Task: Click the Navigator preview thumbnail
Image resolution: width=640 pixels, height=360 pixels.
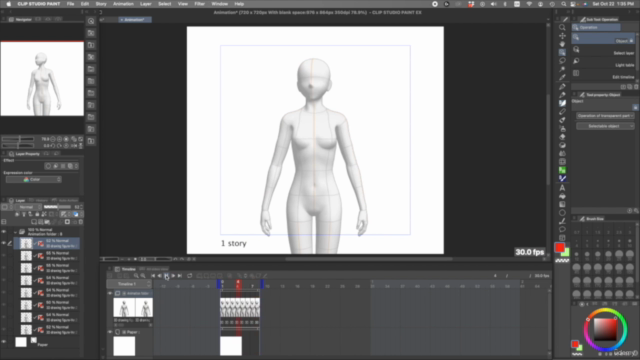Action: coord(42,79)
